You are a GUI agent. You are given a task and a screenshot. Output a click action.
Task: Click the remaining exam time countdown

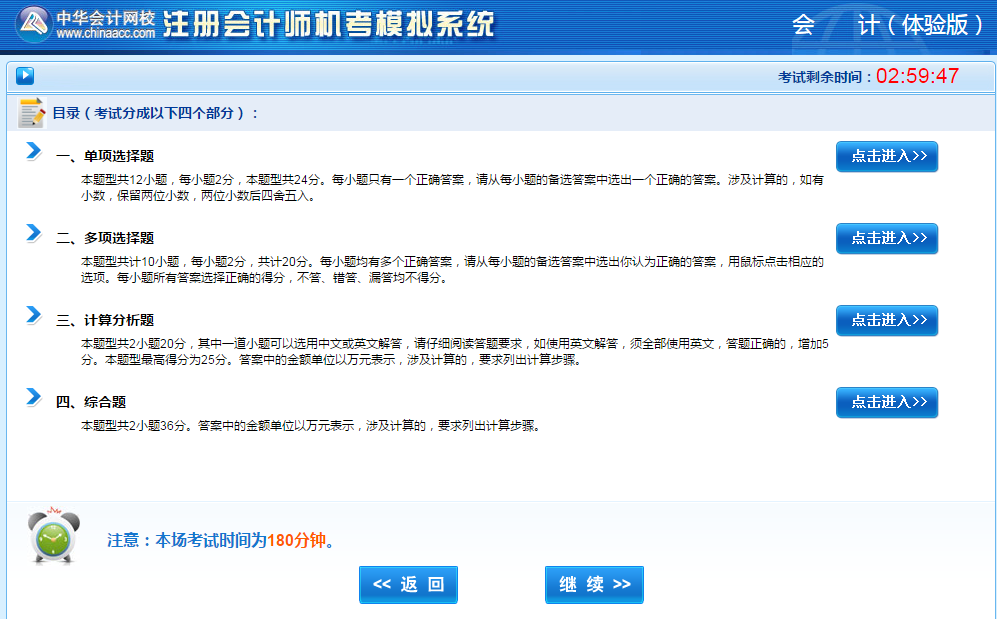coord(917,76)
